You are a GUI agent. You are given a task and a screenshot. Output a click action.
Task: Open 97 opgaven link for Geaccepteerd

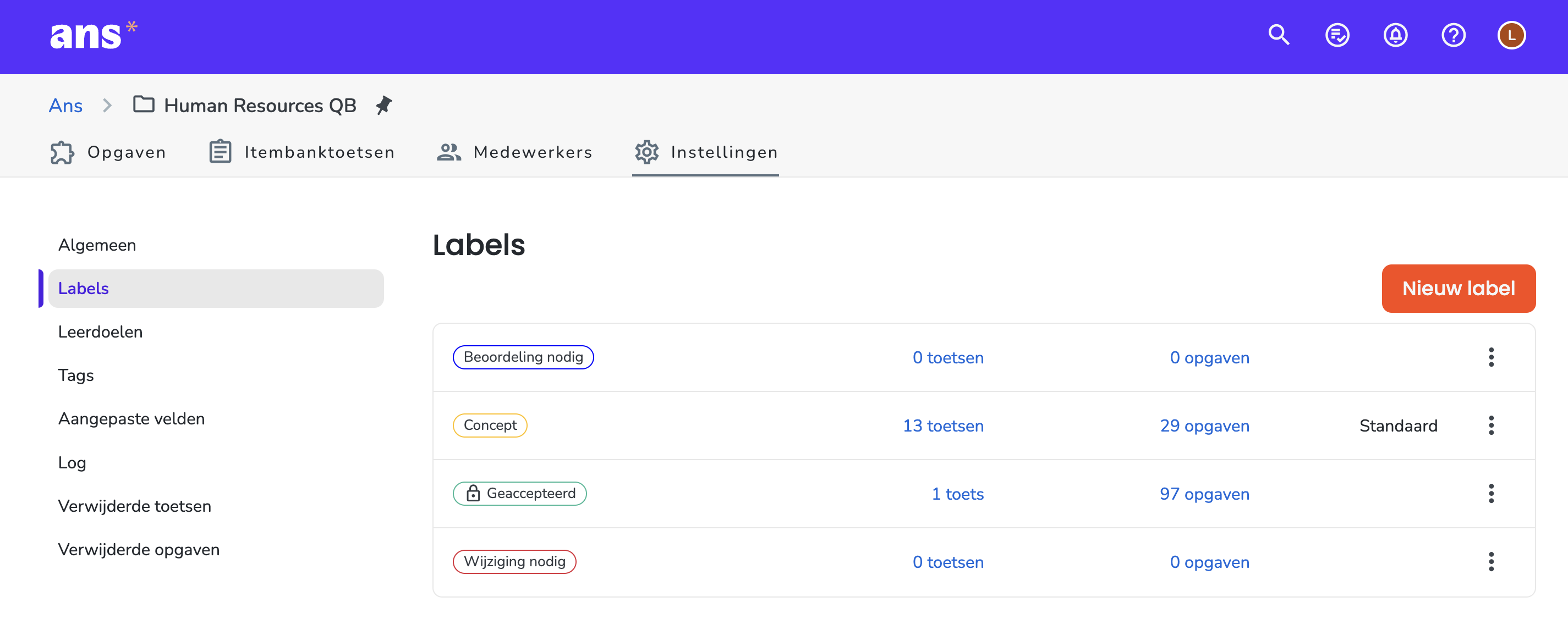click(x=1204, y=494)
